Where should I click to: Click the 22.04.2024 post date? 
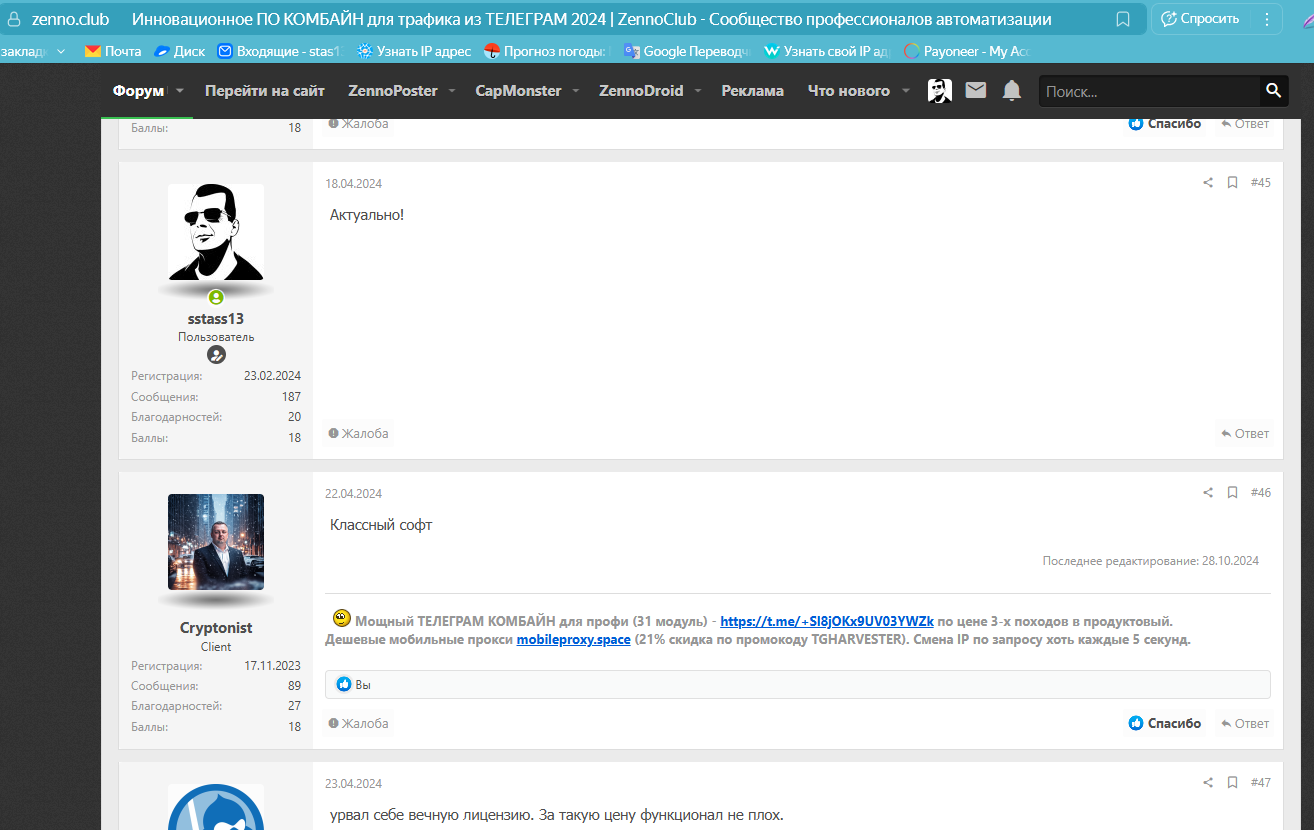(353, 494)
